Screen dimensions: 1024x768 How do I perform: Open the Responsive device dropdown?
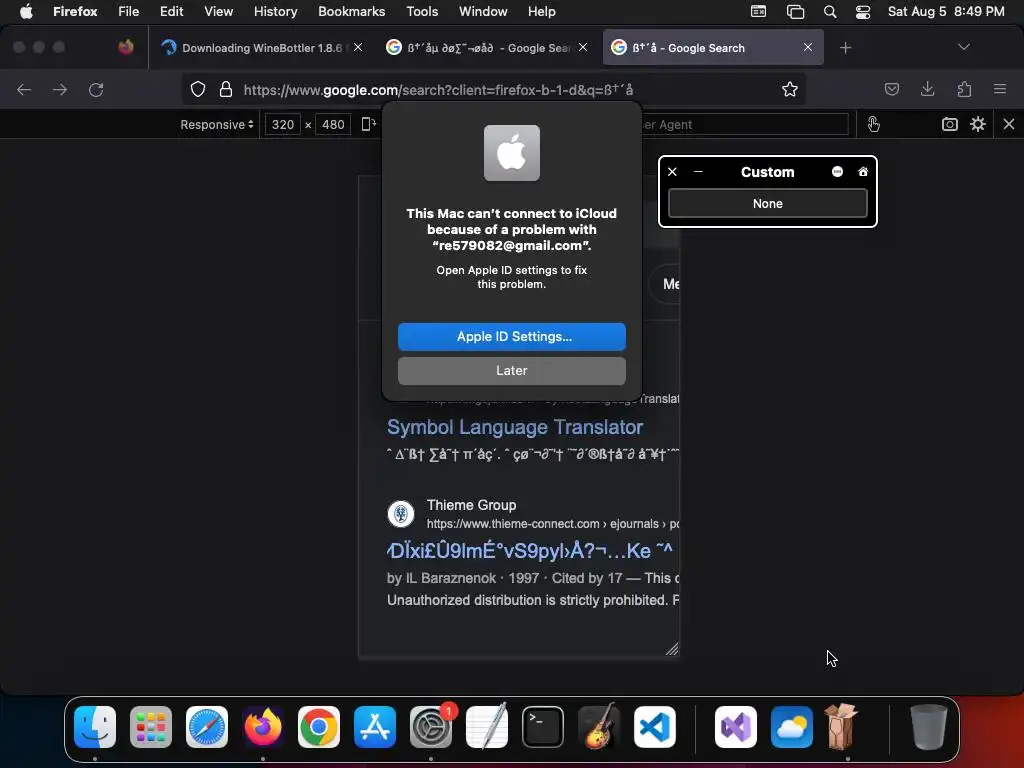217,124
